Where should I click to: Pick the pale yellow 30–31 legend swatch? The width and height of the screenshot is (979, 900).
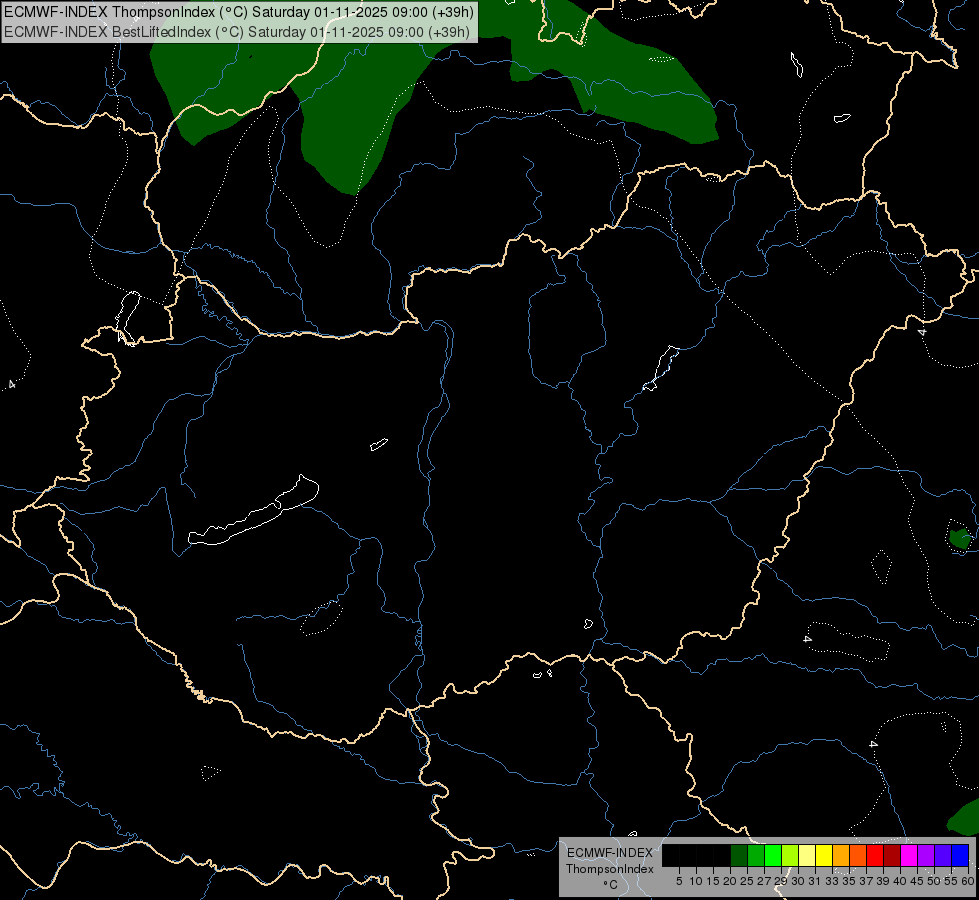(807, 855)
